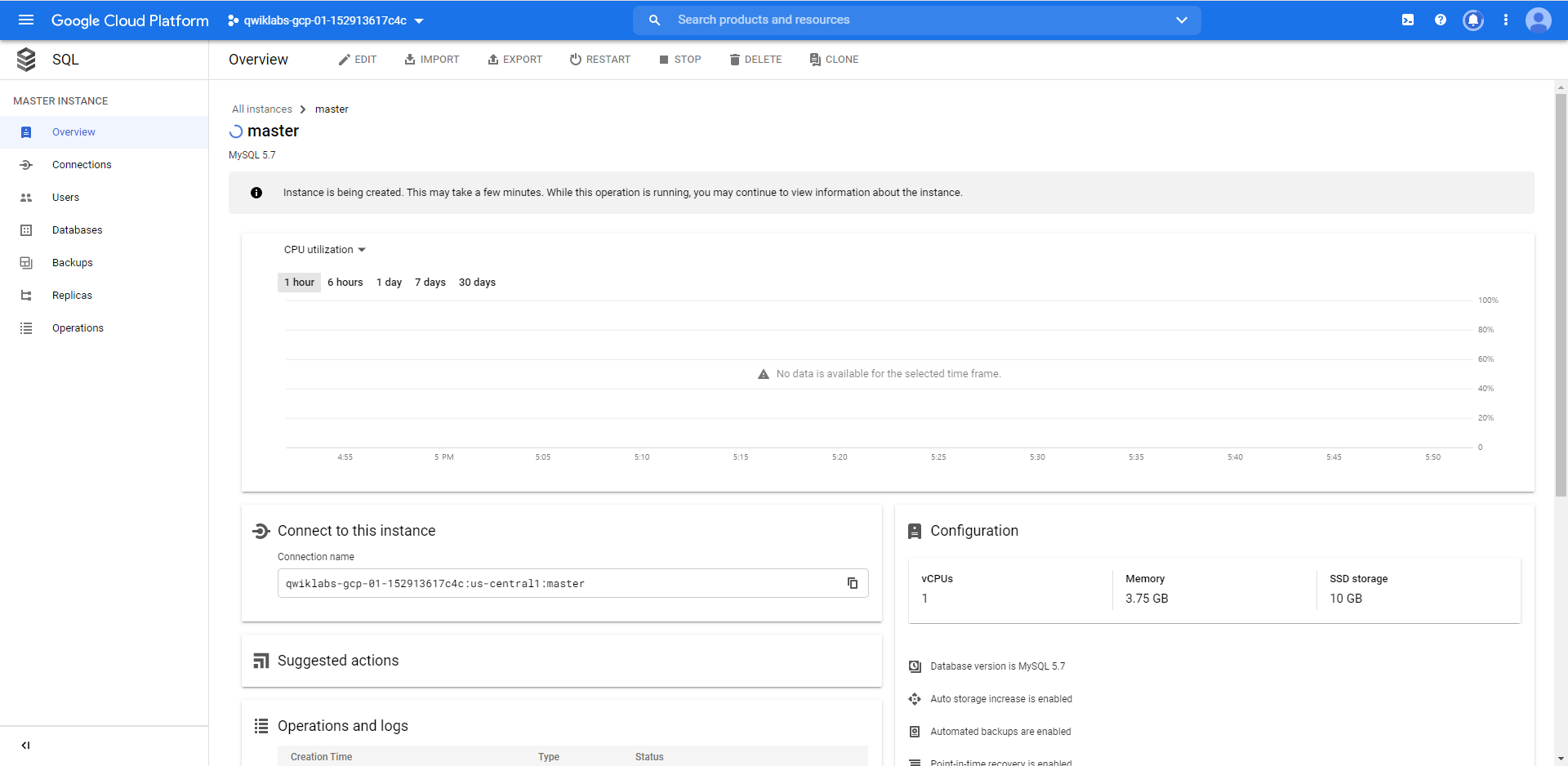Screen dimensions: 1568x766
Task: Click the Google Cloud Platform logo
Action: [130, 20]
